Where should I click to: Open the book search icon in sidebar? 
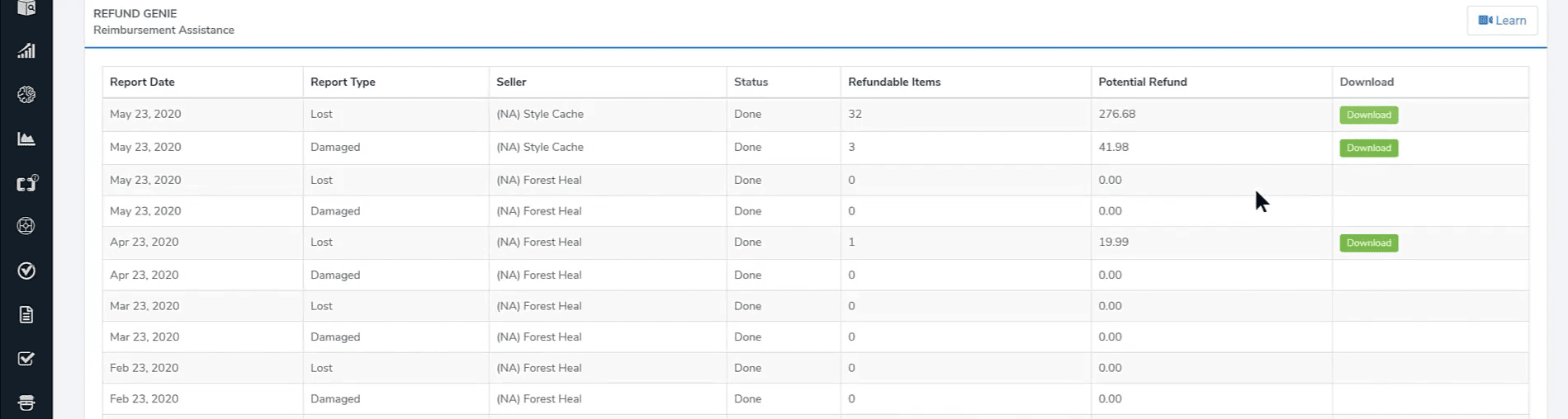26,7
